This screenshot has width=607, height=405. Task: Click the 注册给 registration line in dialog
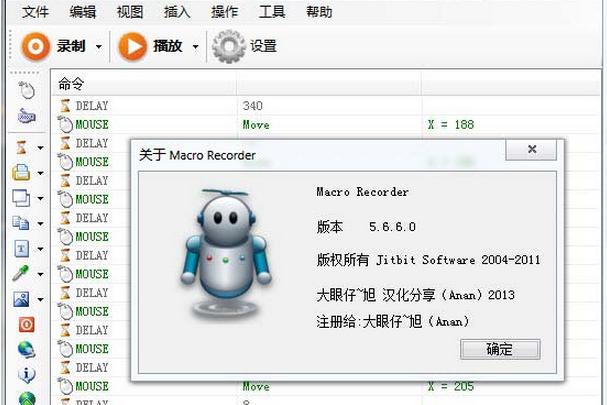(393, 321)
